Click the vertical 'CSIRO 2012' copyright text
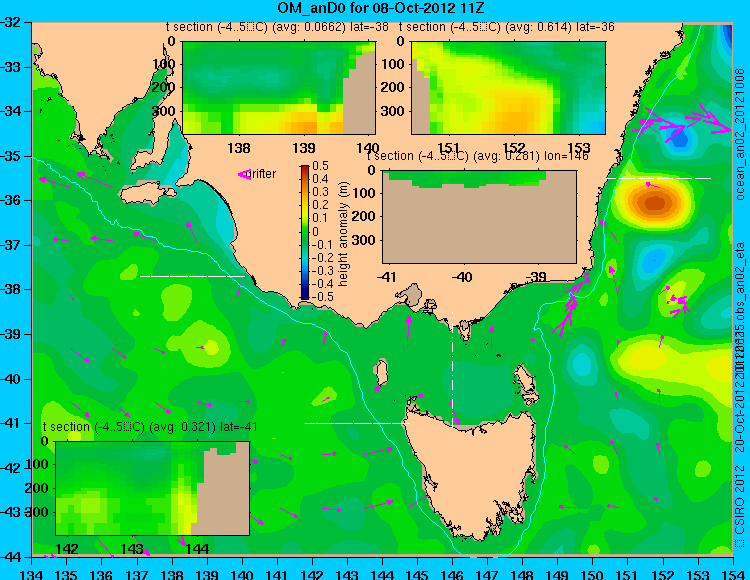Viewport: 750px width, 580px height. coord(740,506)
